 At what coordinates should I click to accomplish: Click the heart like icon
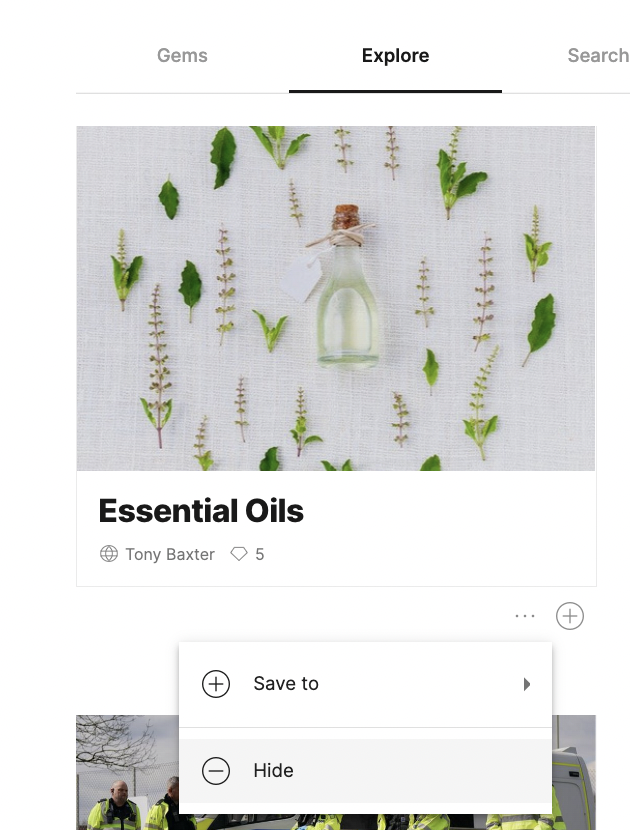coord(239,554)
